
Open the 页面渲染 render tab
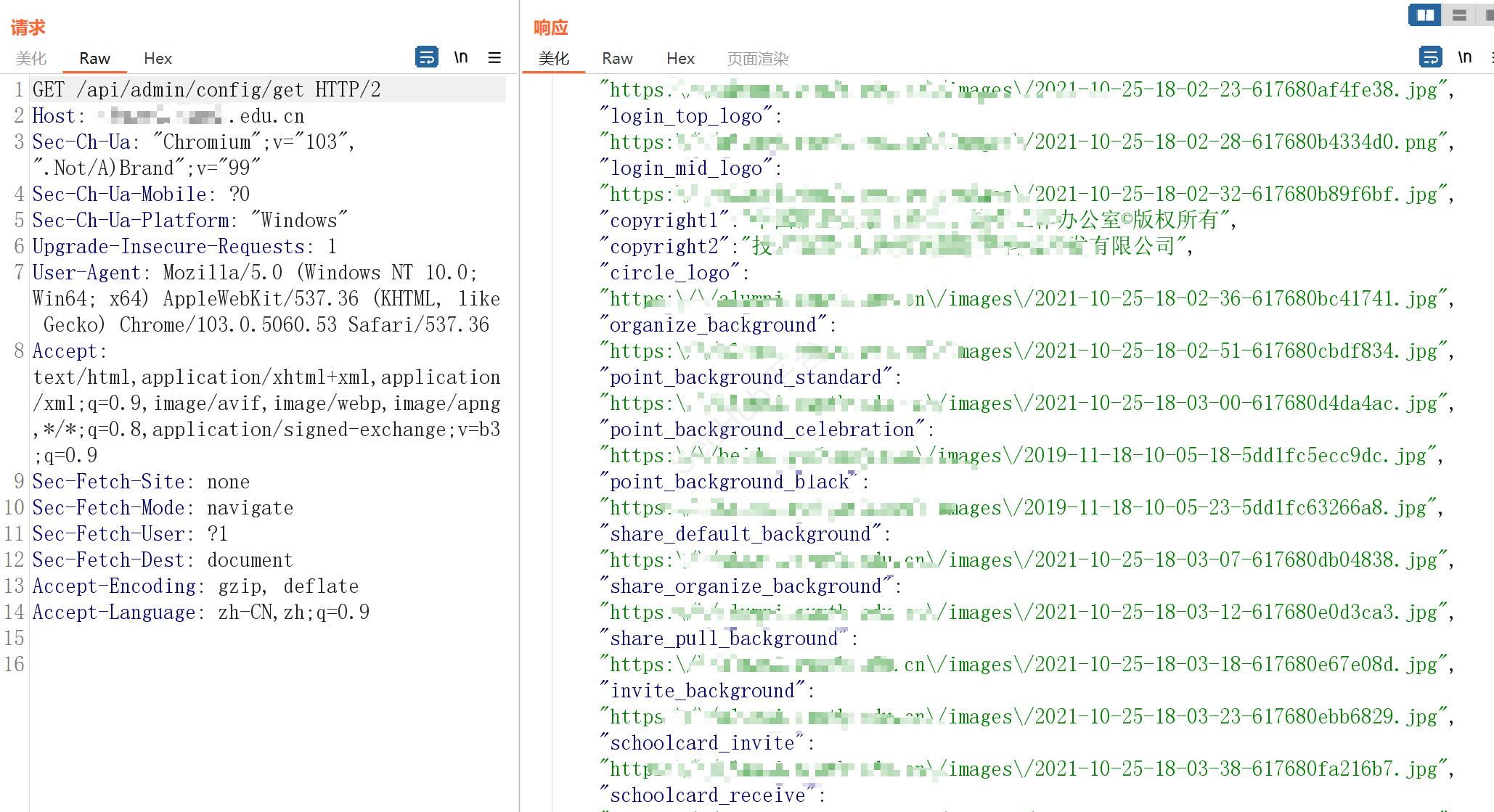pos(757,59)
